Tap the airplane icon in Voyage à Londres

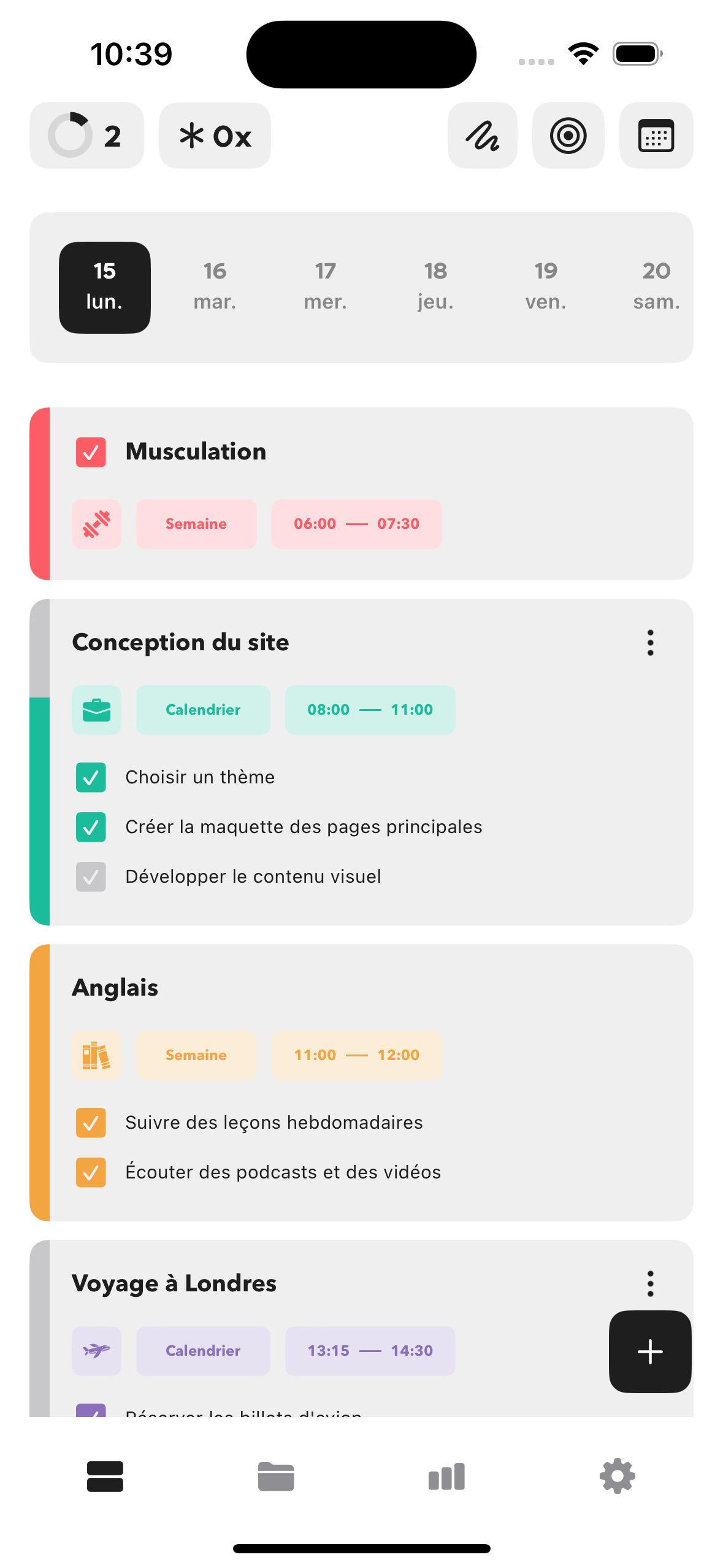[96, 1351]
